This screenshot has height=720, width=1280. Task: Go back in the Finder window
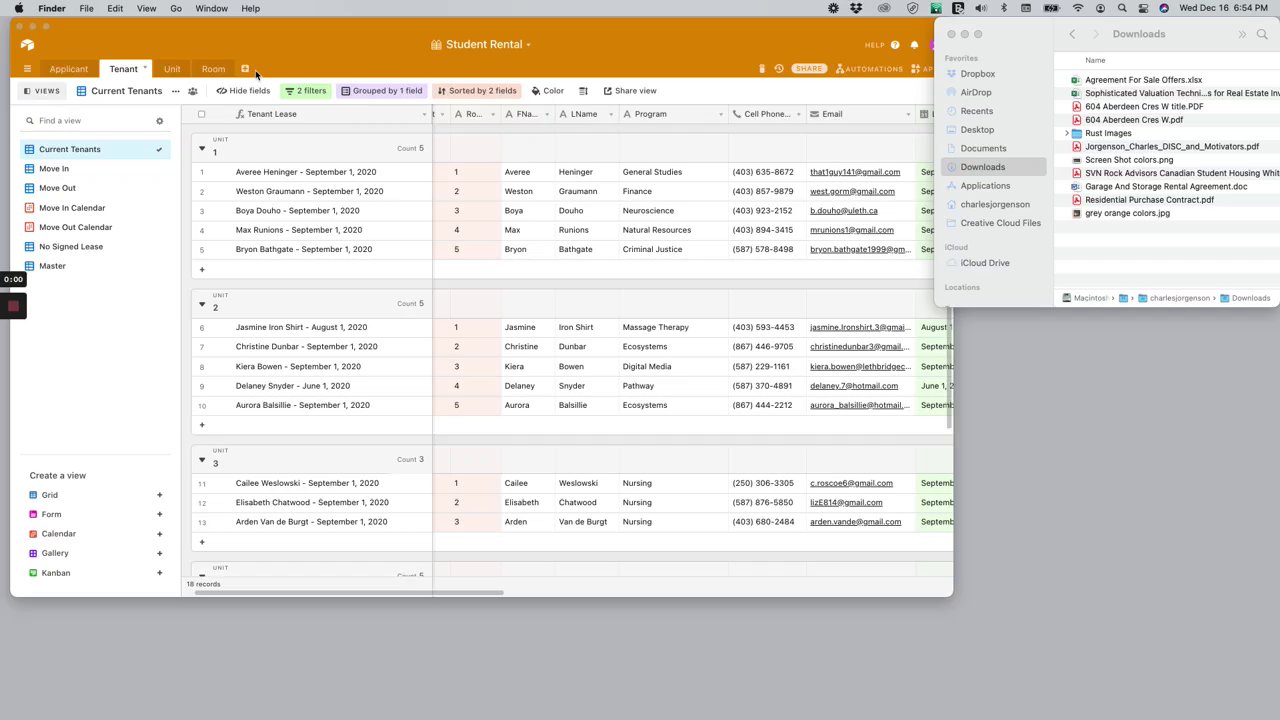(1072, 34)
